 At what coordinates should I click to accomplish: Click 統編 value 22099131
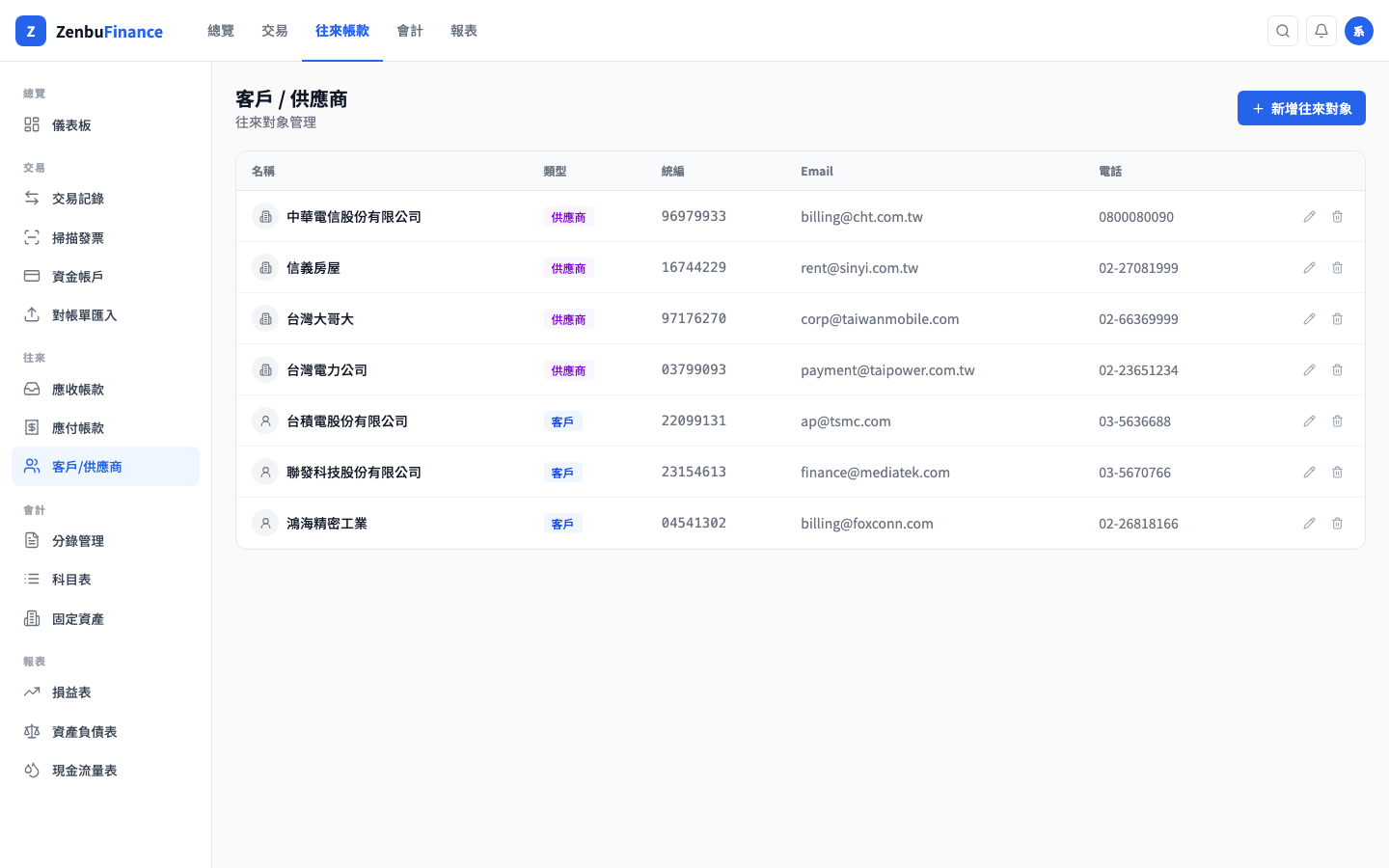pyautogui.click(x=694, y=421)
